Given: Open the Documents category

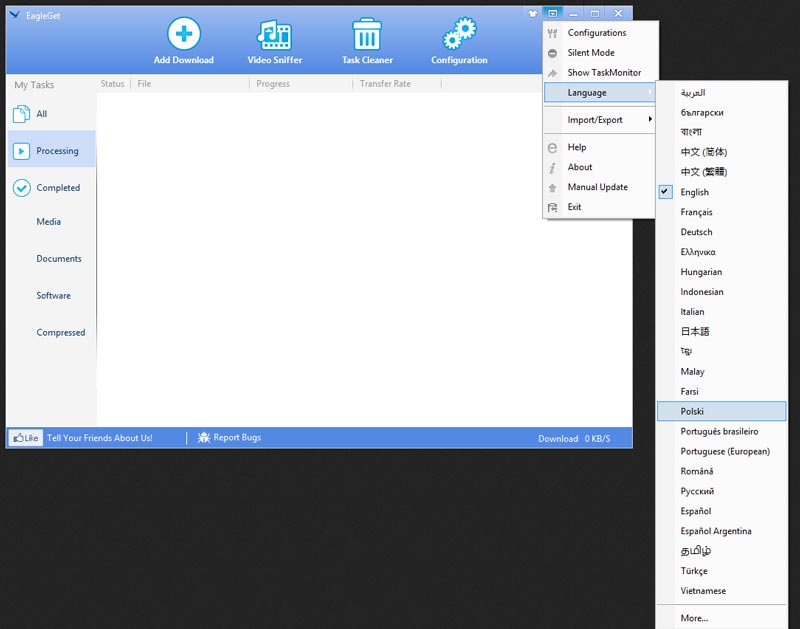Looking at the screenshot, I should tap(59, 259).
